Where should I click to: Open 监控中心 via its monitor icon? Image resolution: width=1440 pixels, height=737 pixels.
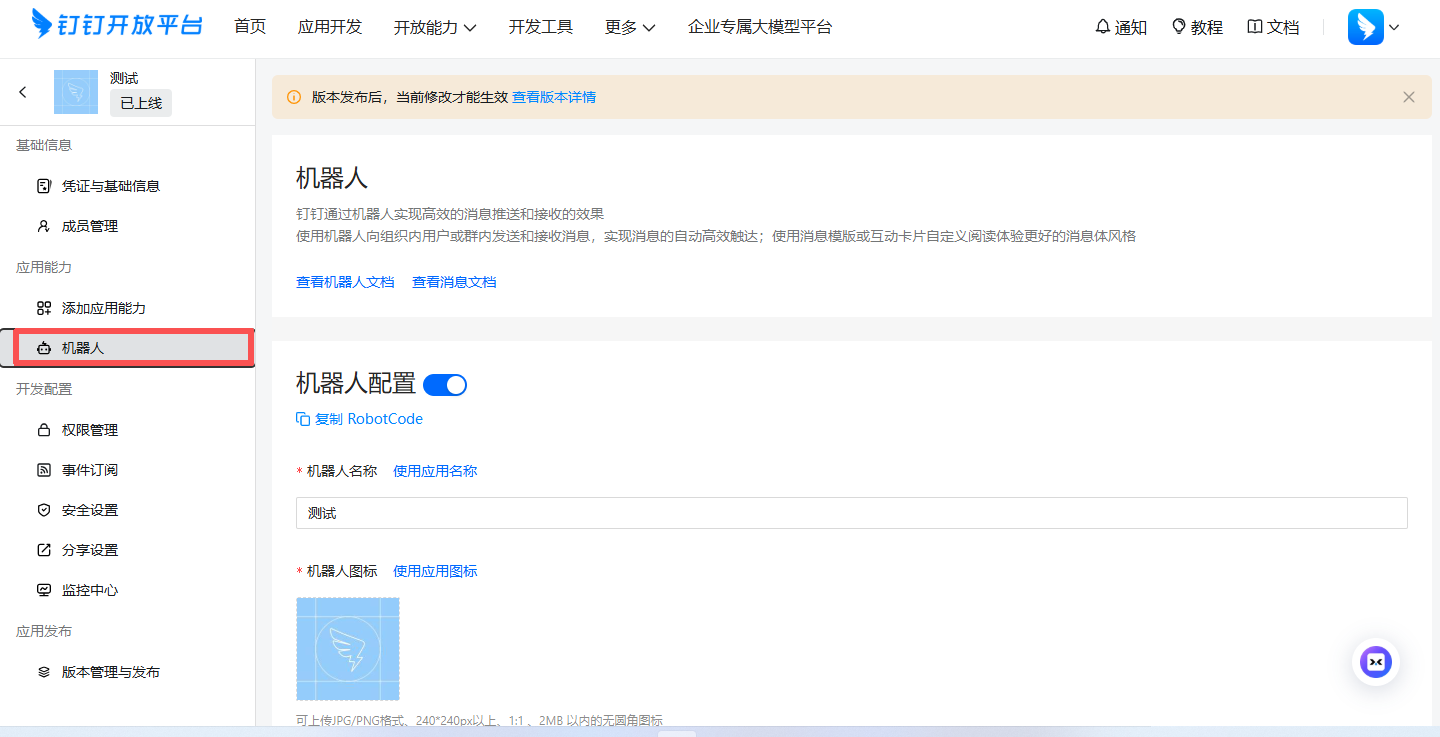(43, 589)
